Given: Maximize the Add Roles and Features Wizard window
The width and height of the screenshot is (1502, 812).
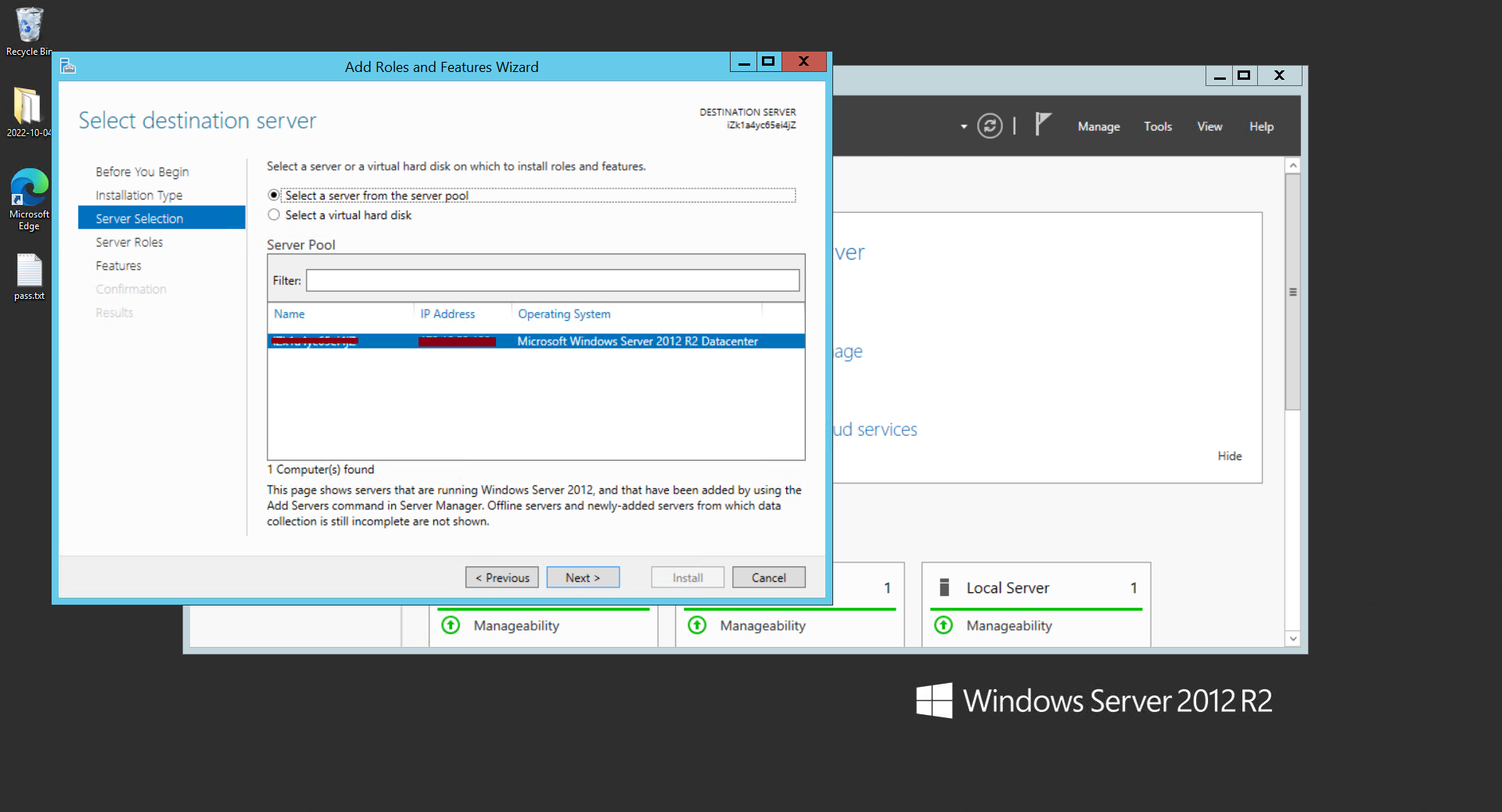Looking at the screenshot, I should click(768, 61).
